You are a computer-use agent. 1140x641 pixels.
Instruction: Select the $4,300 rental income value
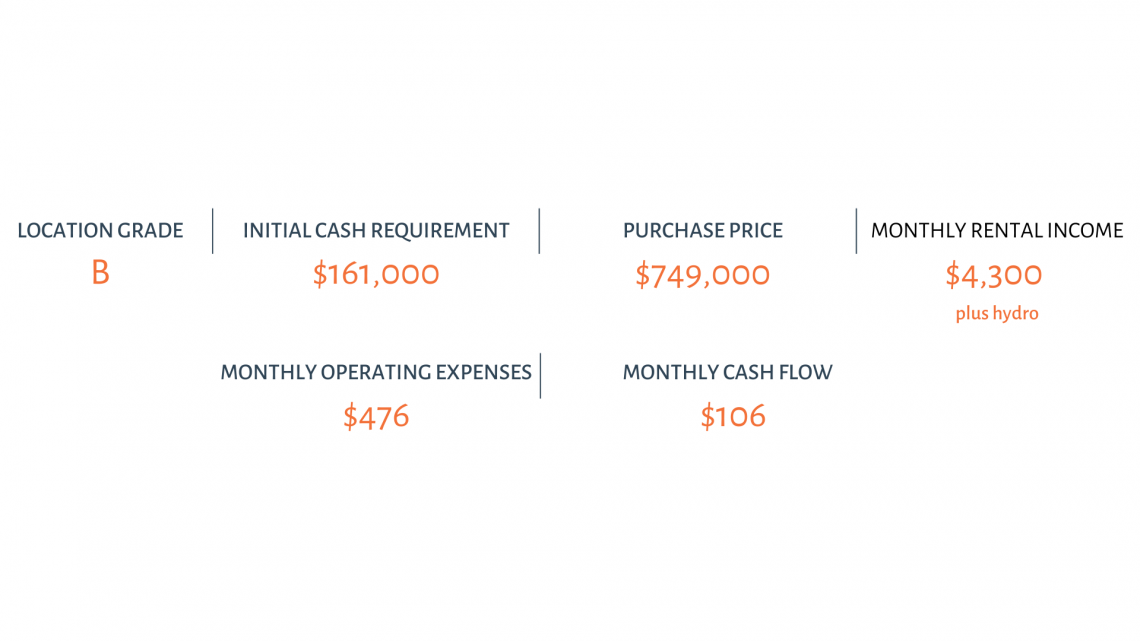click(x=994, y=275)
